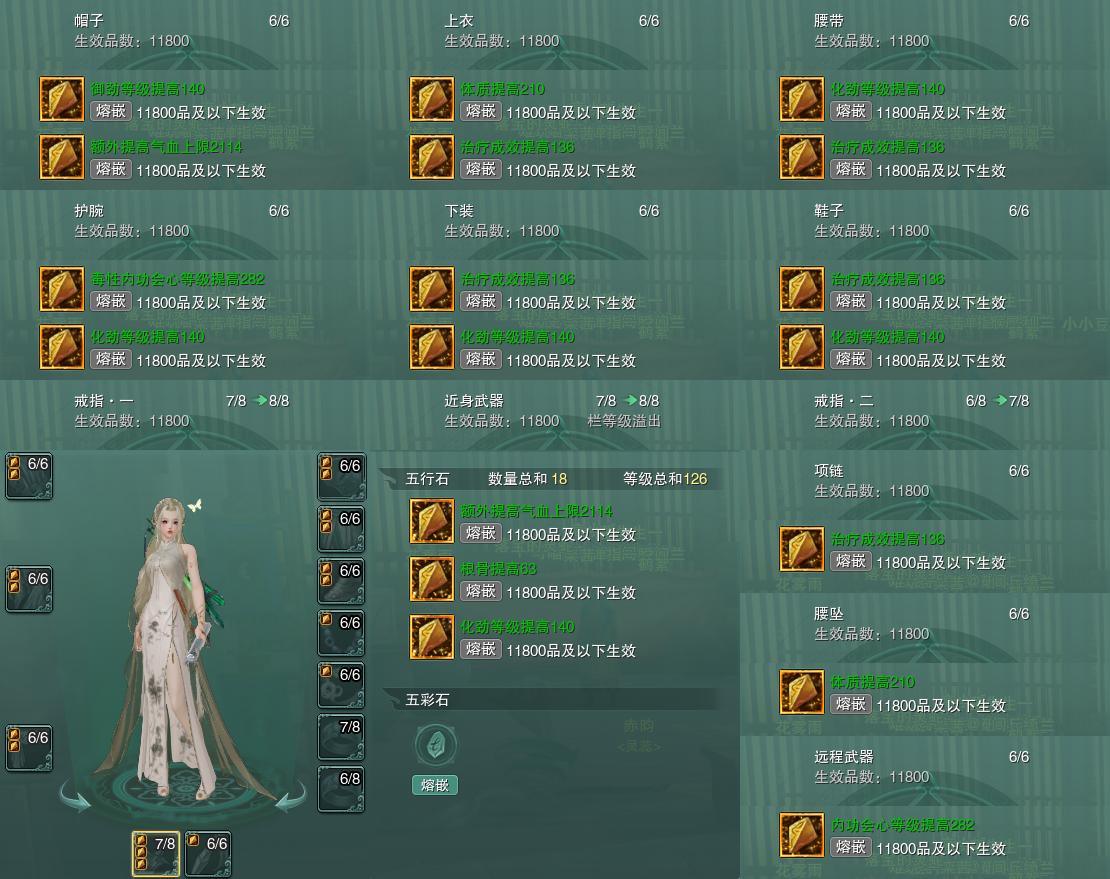Select the 7/8 slot in the right column
Image resolution: width=1110 pixels, height=879 pixels.
(x=341, y=737)
